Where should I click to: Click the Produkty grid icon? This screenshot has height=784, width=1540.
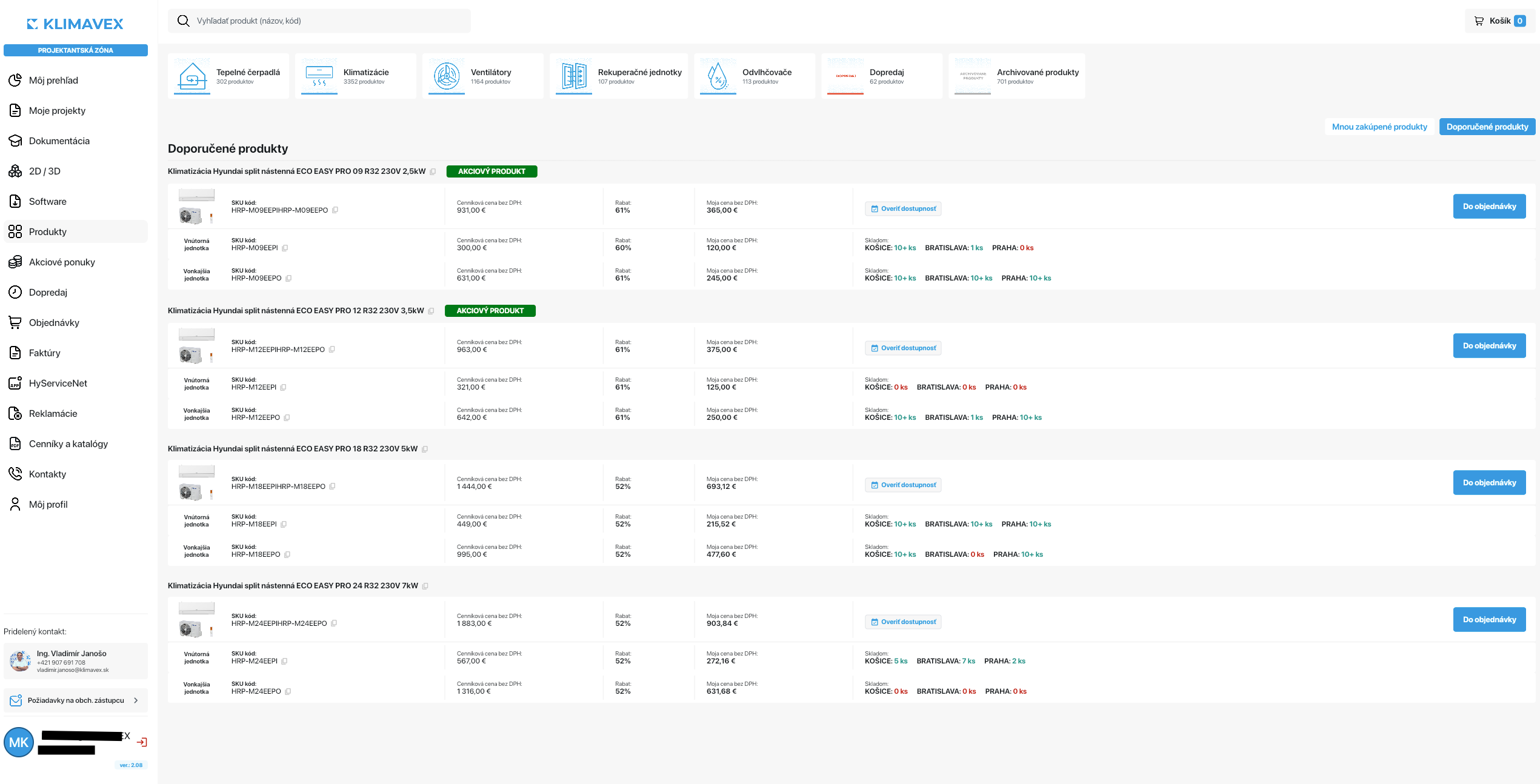pyautogui.click(x=15, y=231)
